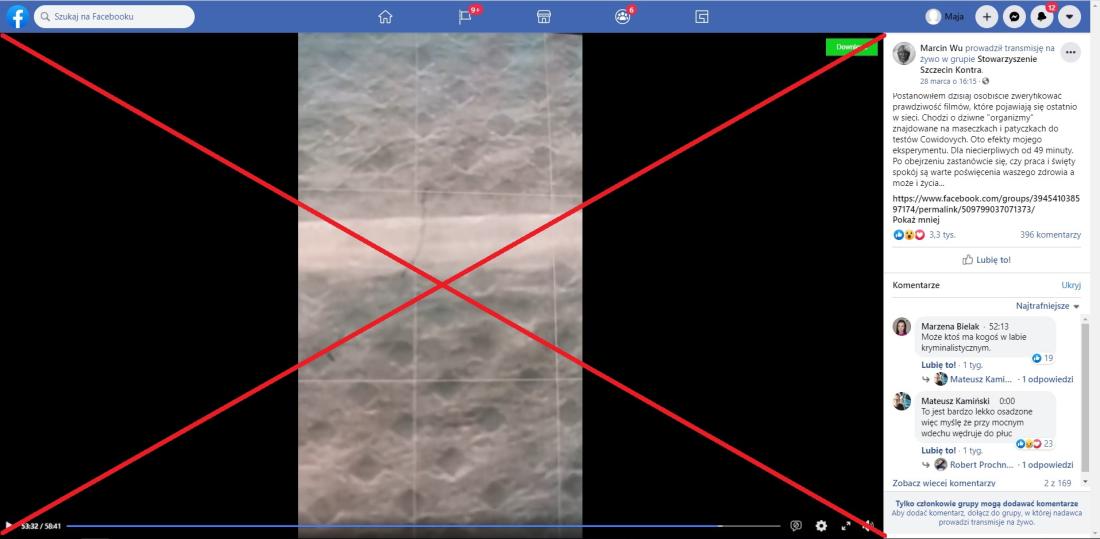The image size is (1100, 539).
Task: Open Maja's profile
Action: (945, 17)
